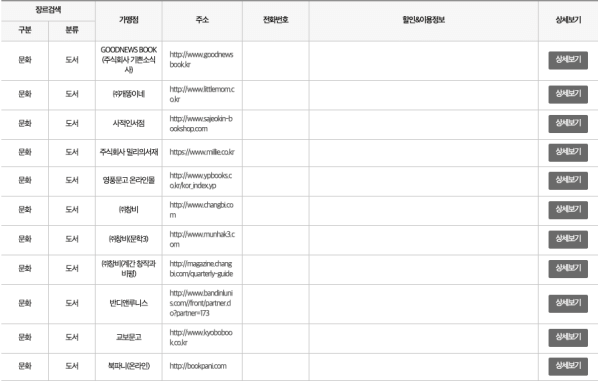This screenshot has width=600, height=381.
Task: Click the 구분 sub-header
Action: click(25, 30)
